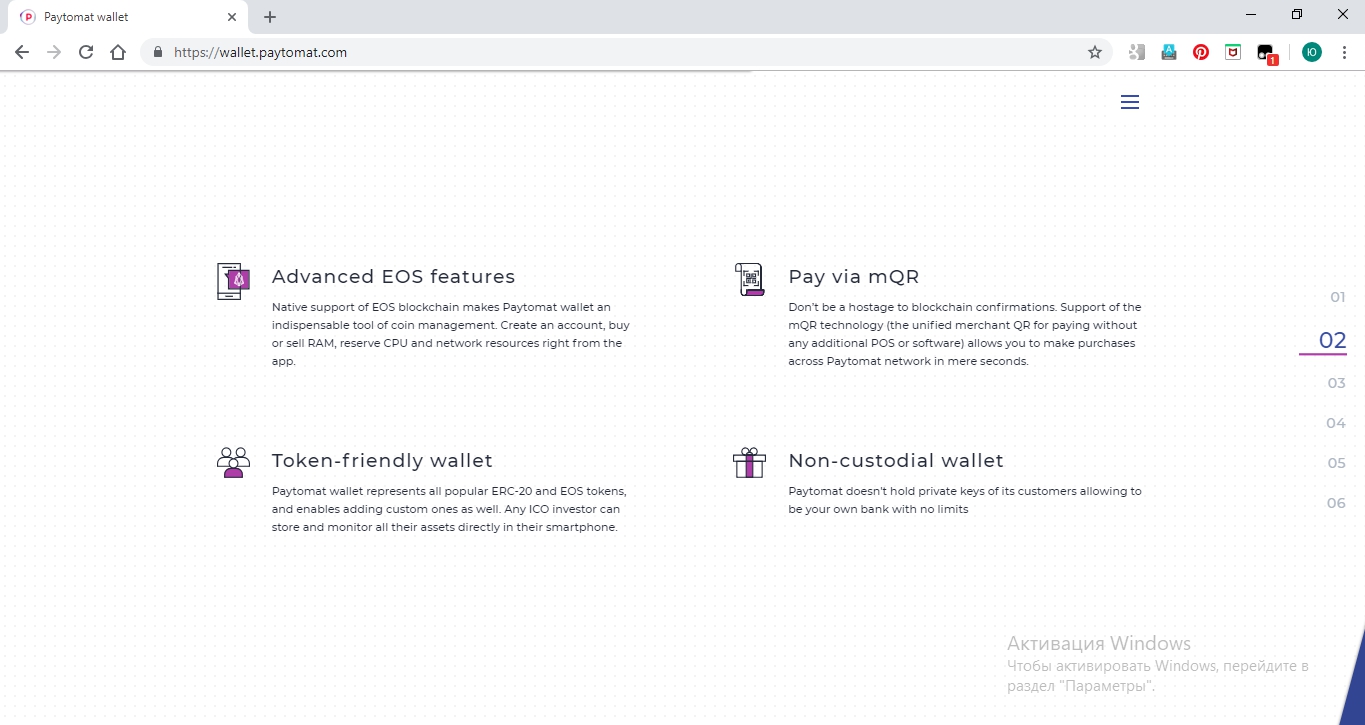
Task: Open the Chrome three-dot menu
Action: (x=1345, y=52)
